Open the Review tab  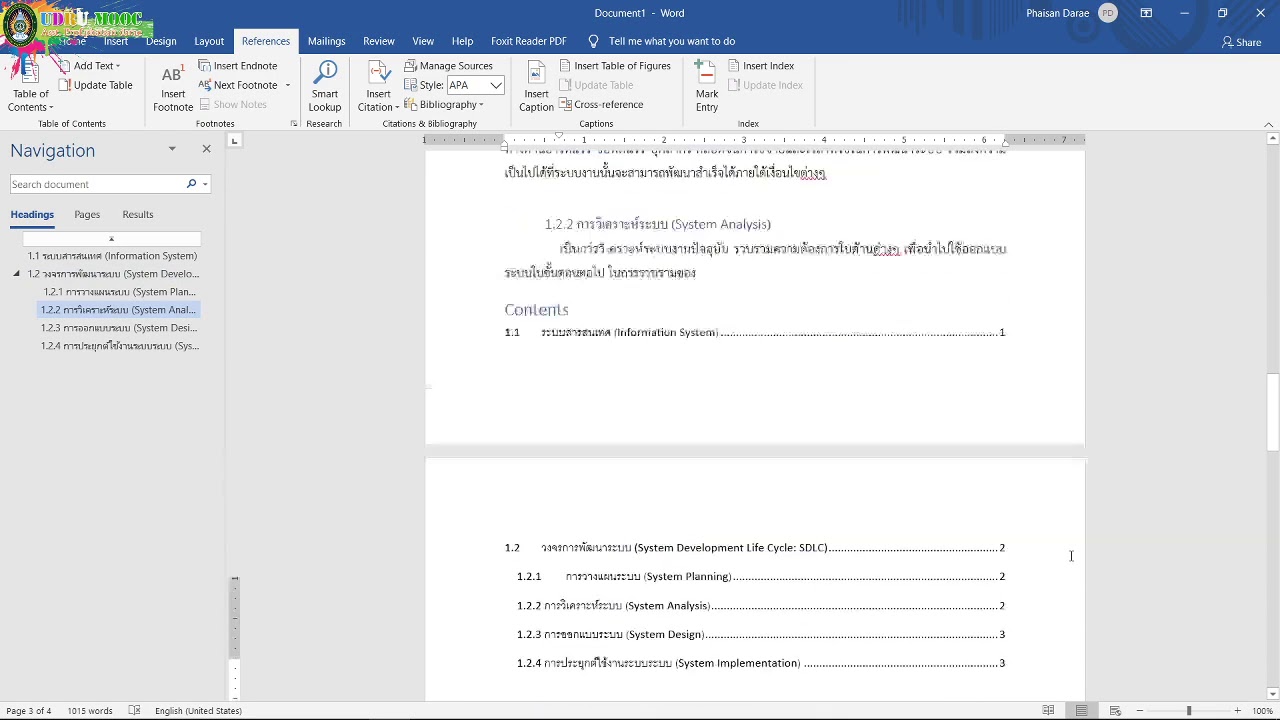378,41
